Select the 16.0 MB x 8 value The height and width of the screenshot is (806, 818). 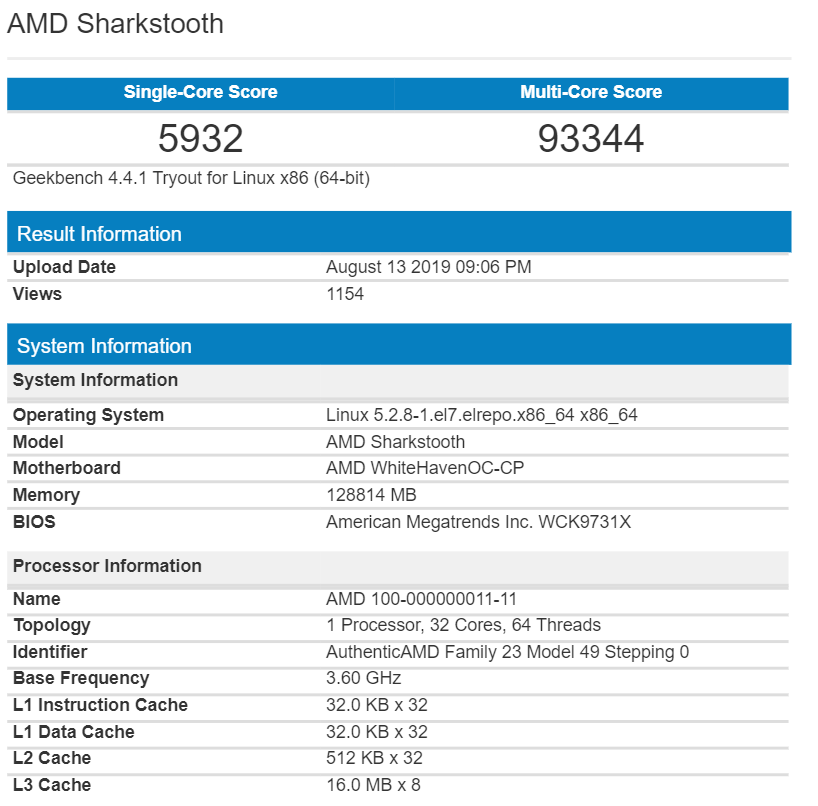(x=373, y=786)
